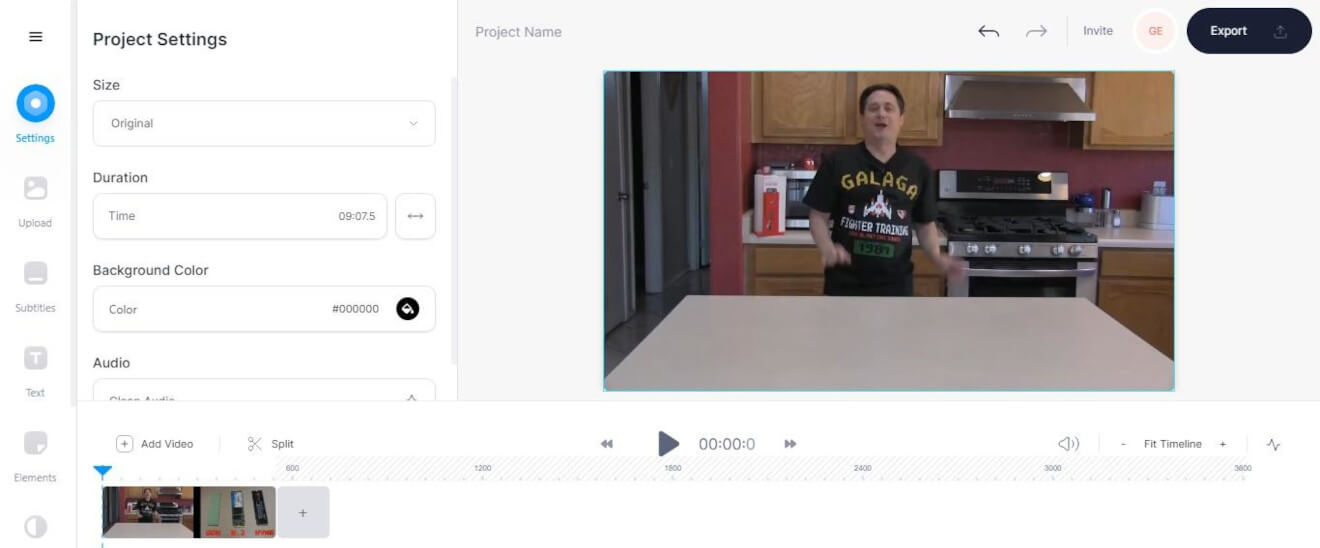
Task: Click the video preview canvas
Action: click(889, 230)
